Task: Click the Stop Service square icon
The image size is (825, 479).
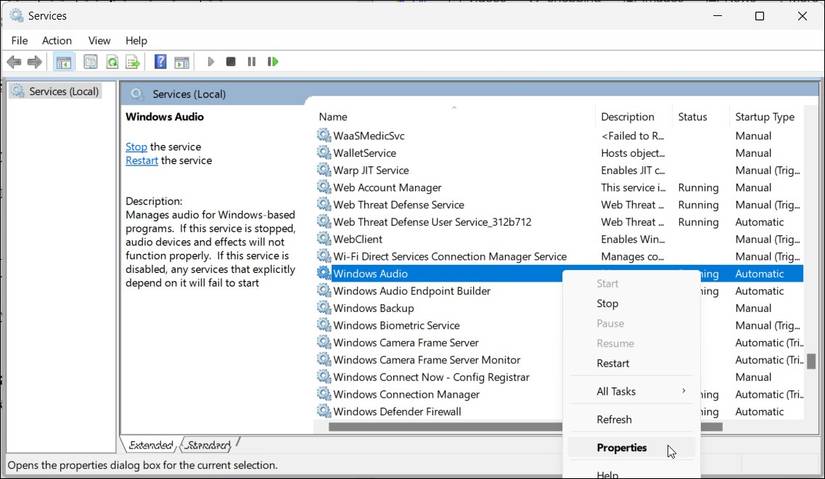Action: click(x=230, y=62)
